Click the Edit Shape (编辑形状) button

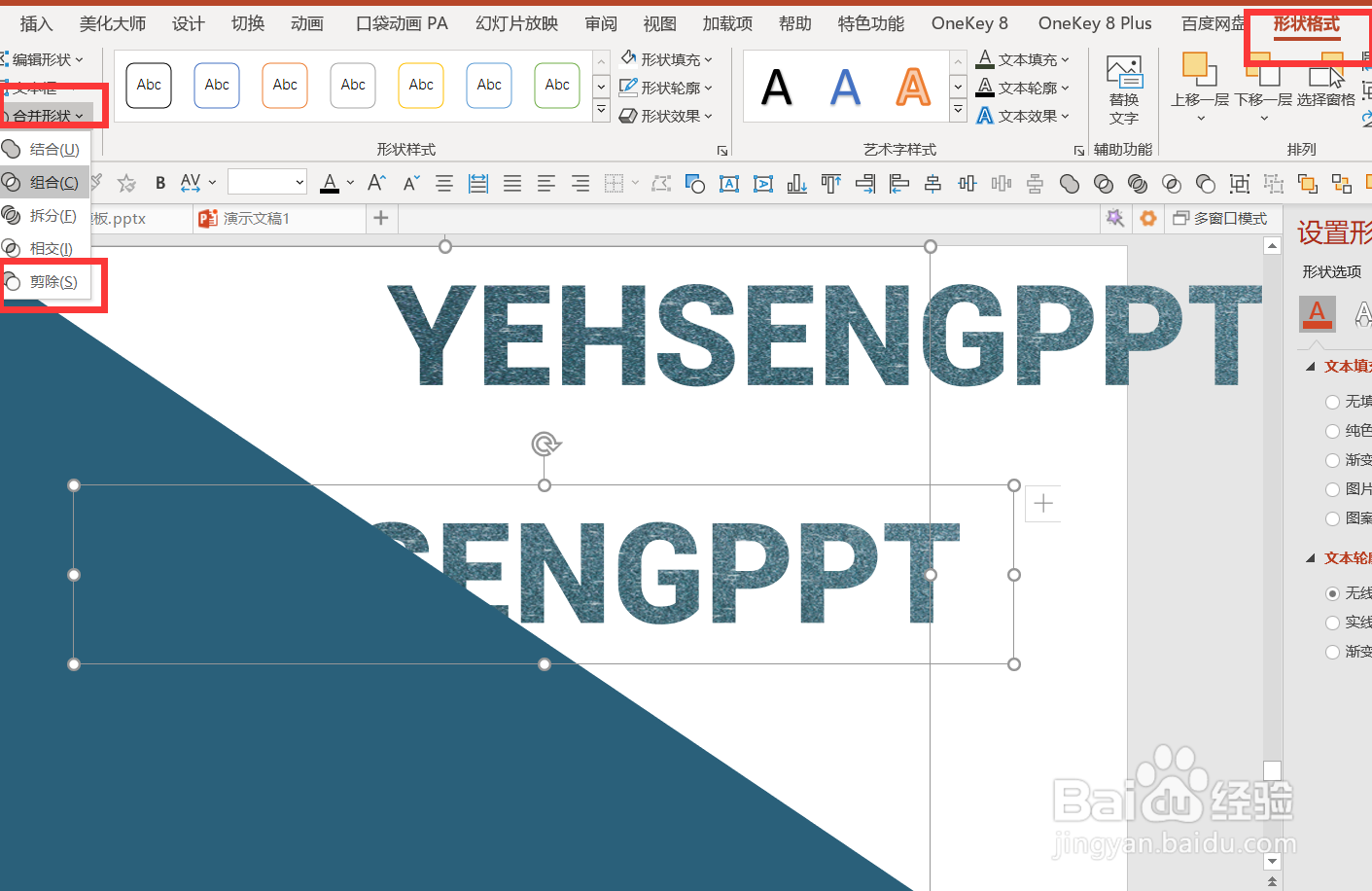44,59
